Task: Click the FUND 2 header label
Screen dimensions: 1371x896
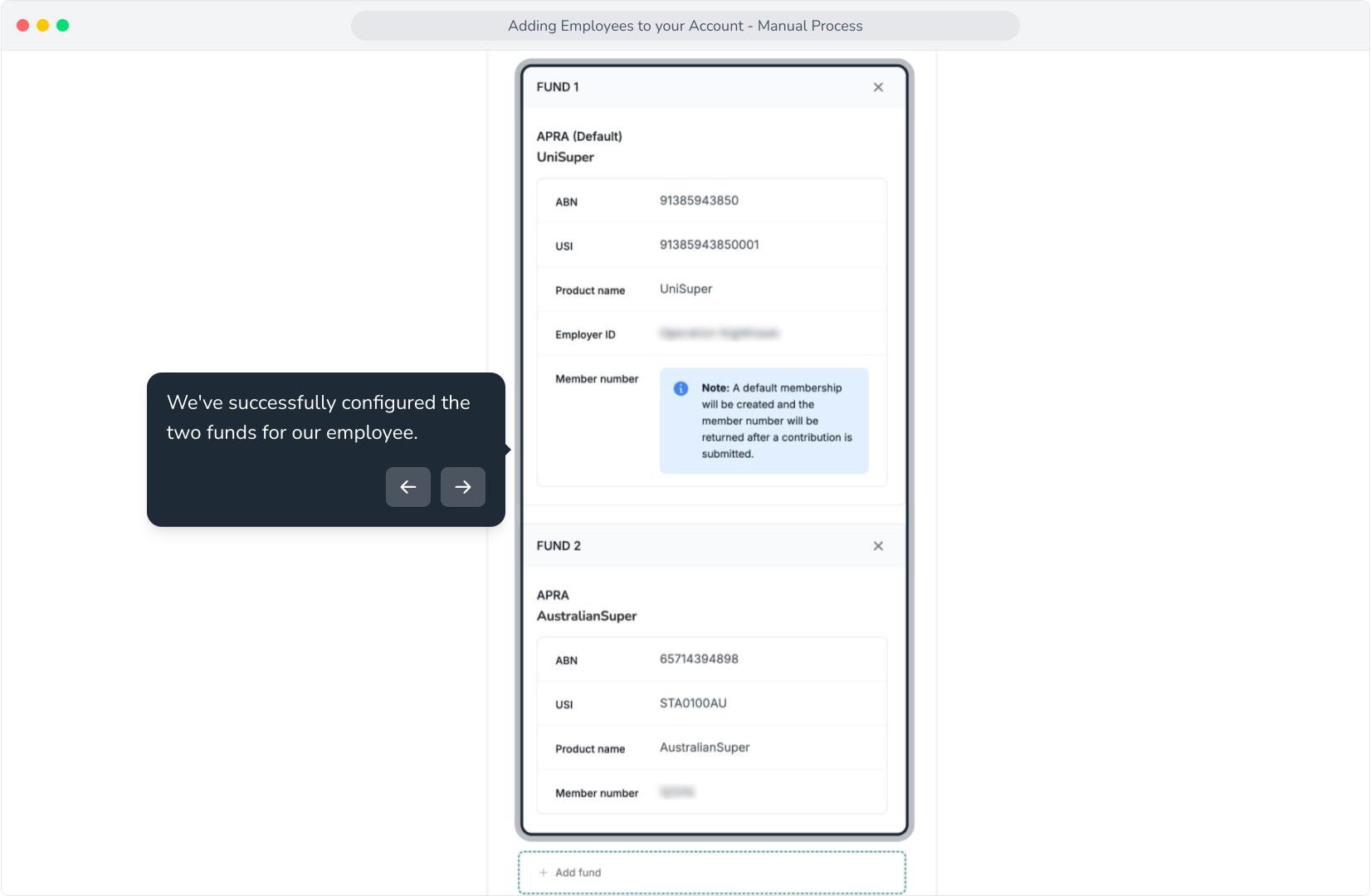Action: click(x=559, y=546)
